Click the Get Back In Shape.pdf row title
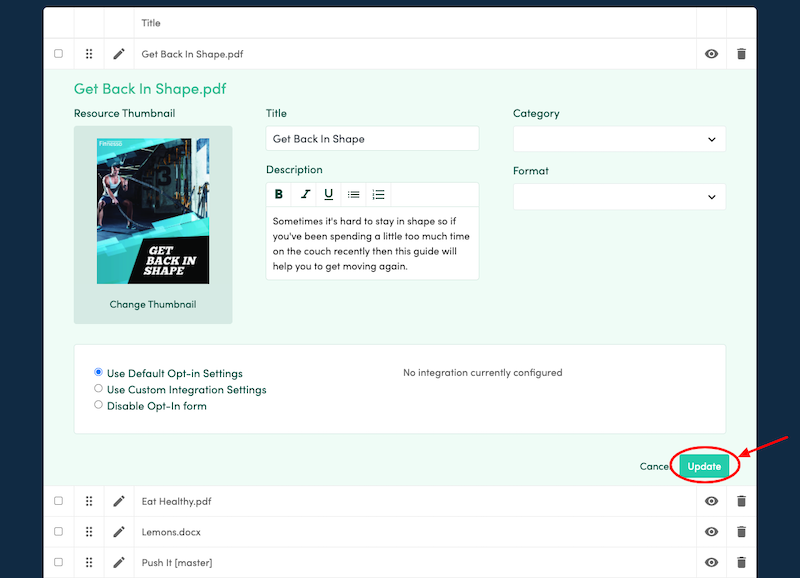The image size is (800, 578). [192, 54]
